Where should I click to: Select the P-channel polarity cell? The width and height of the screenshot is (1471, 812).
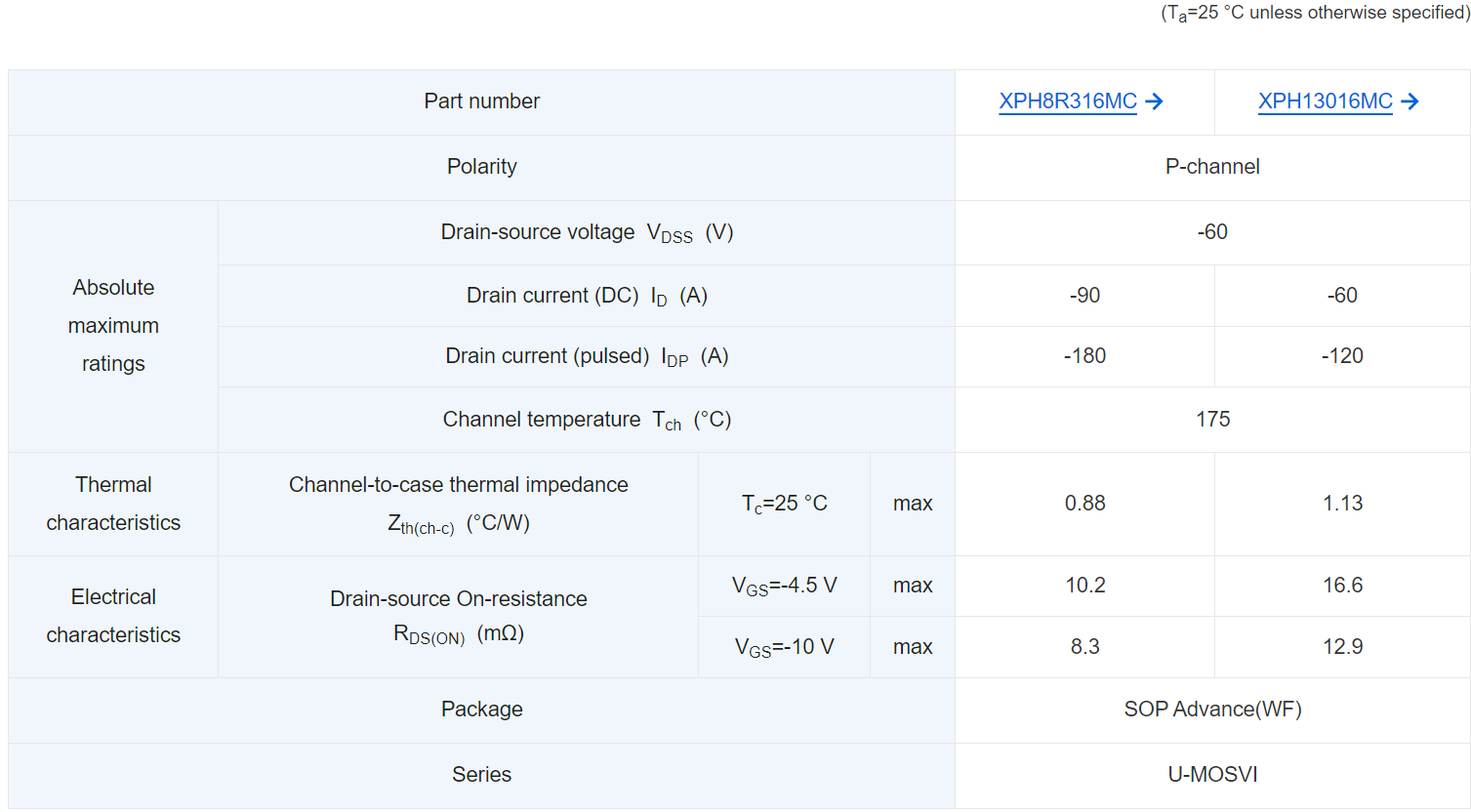(1212, 167)
